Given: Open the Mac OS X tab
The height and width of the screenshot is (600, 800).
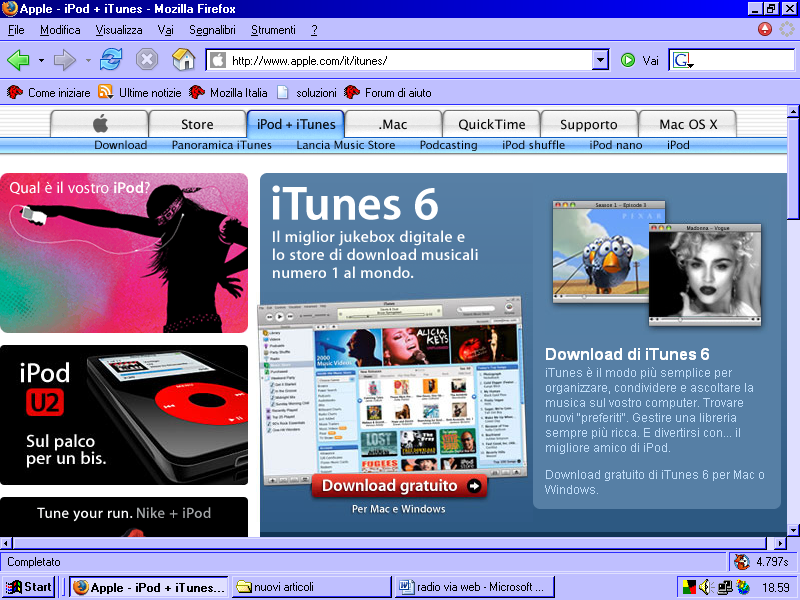Looking at the screenshot, I should (x=688, y=124).
